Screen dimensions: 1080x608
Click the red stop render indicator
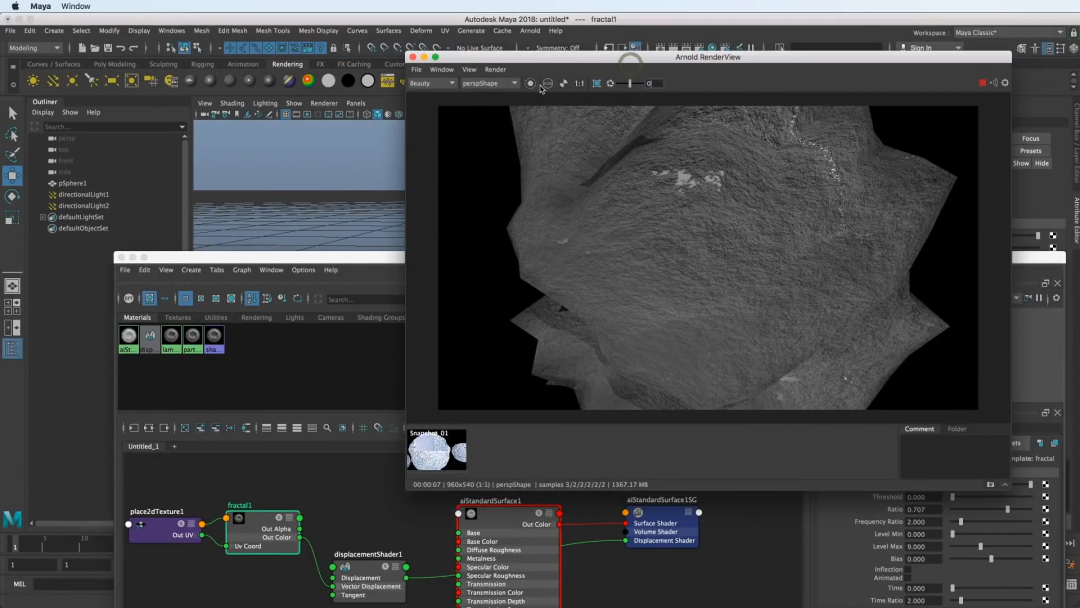982,83
